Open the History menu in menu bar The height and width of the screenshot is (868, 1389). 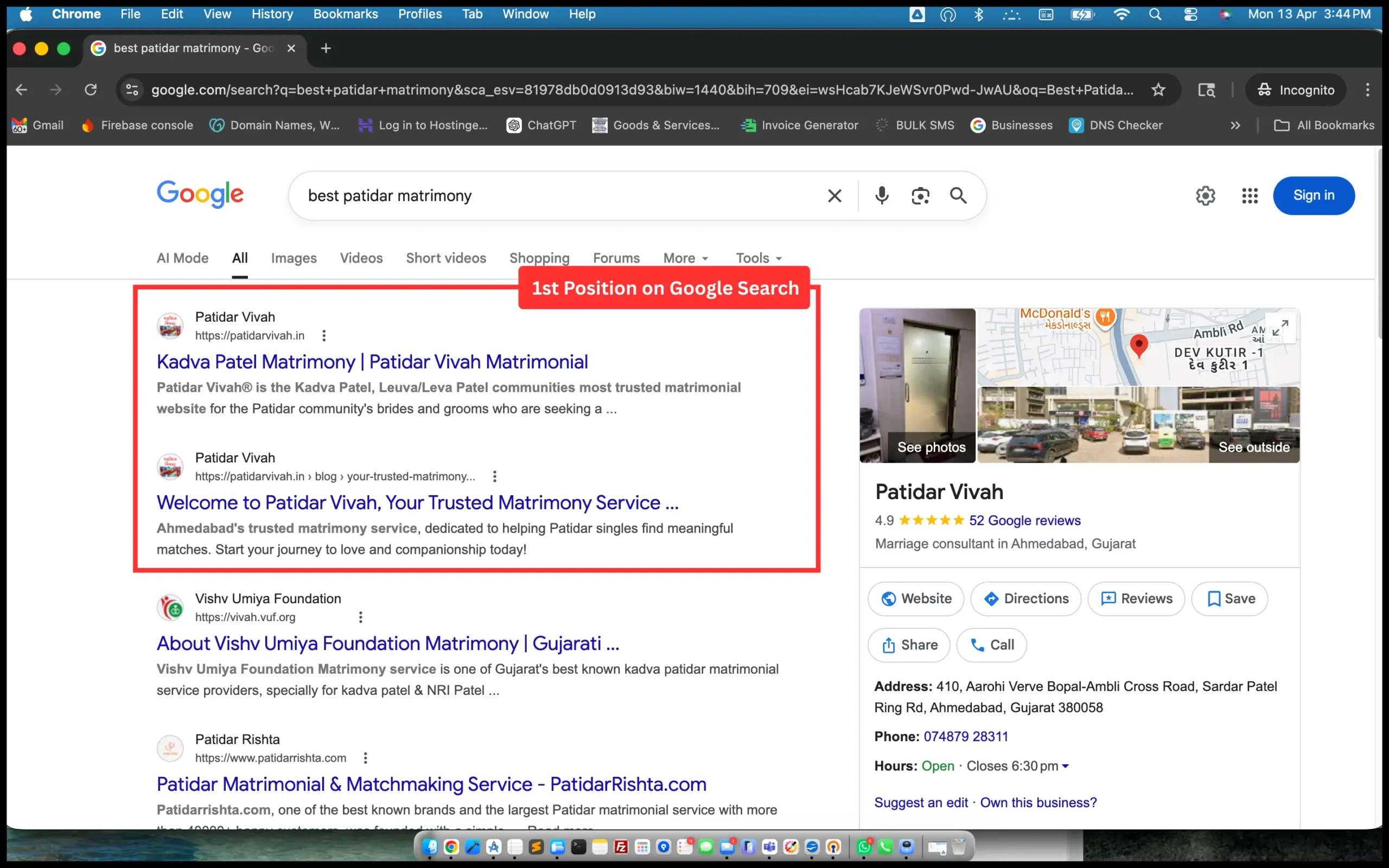[272, 14]
